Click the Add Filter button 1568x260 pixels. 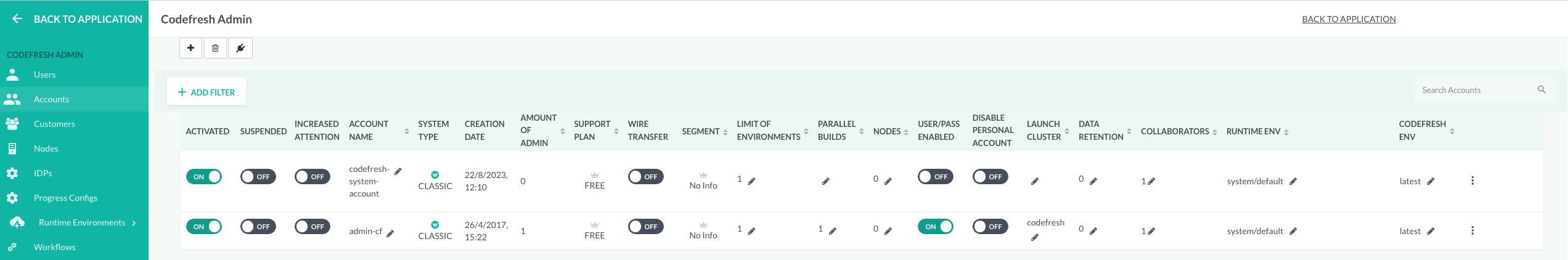pyautogui.click(x=206, y=92)
